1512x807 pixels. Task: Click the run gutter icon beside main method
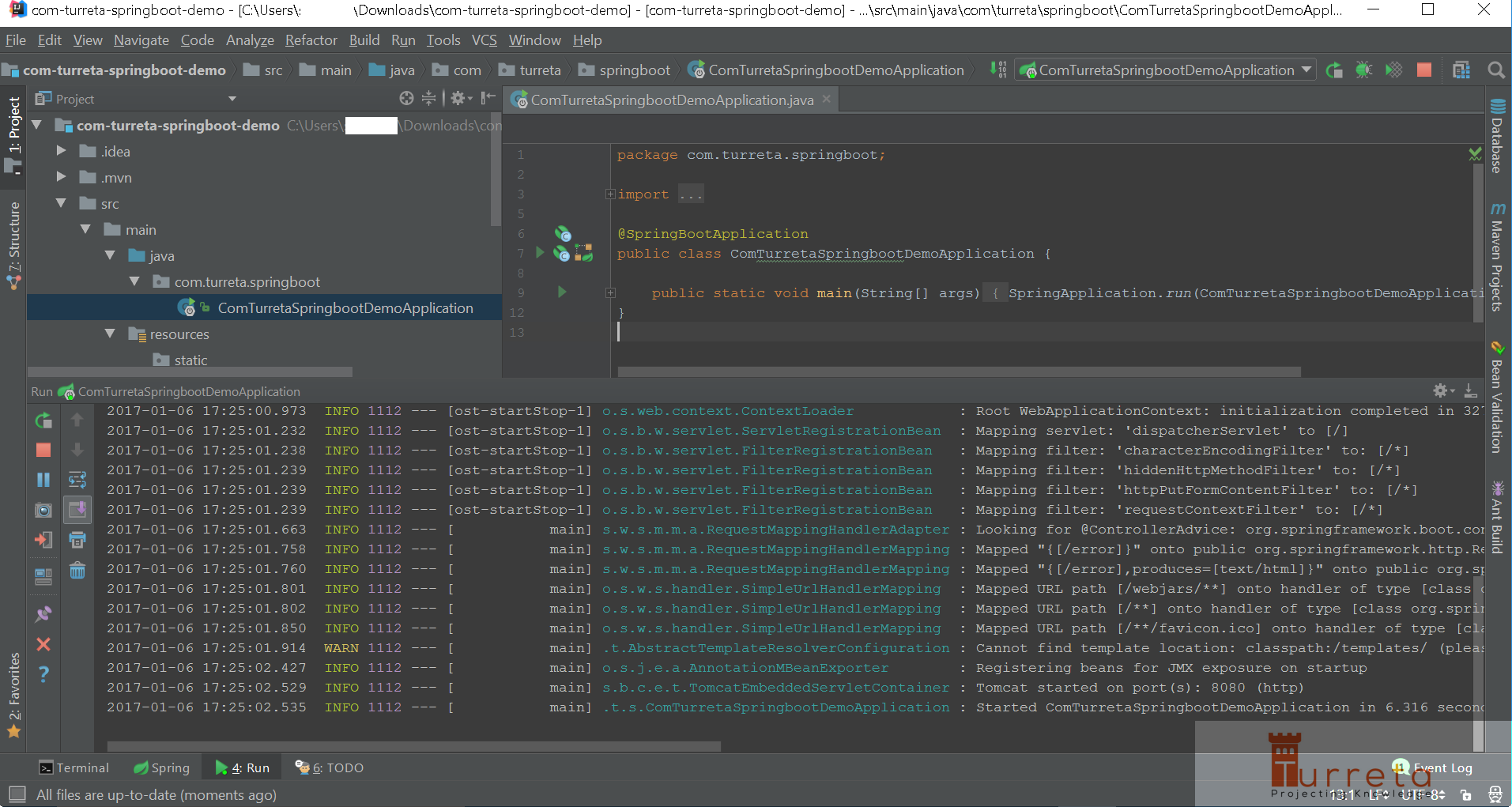(x=562, y=292)
